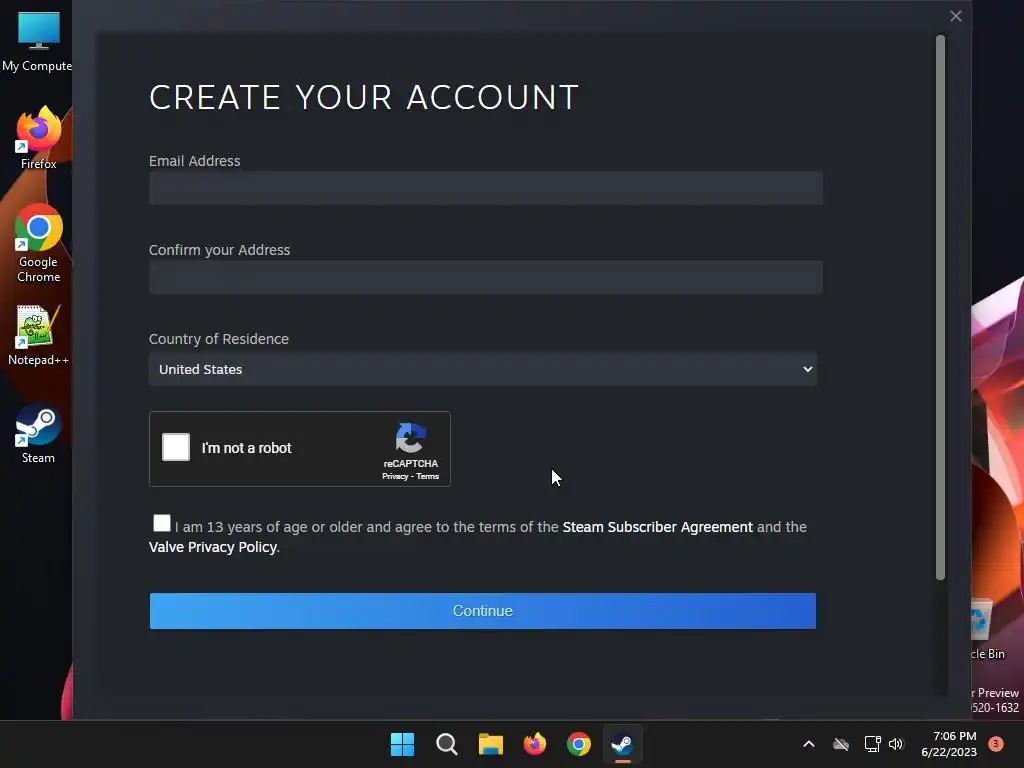Tick the 13 years of age agreement checkbox
This screenshot has height=768, width=1024.
tap(161, 523)
